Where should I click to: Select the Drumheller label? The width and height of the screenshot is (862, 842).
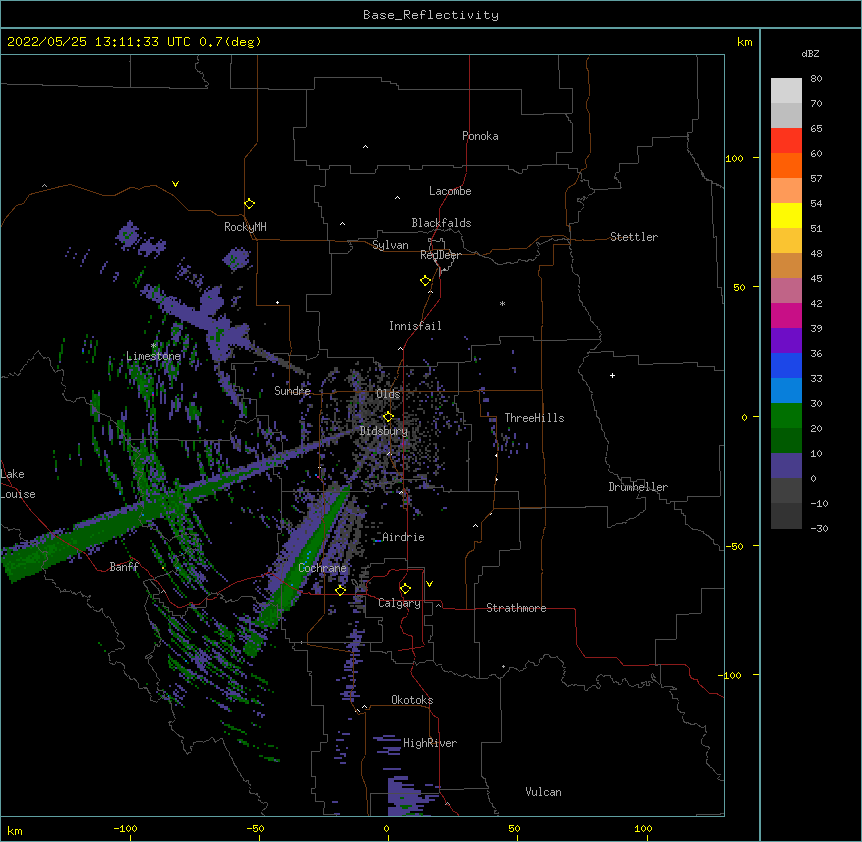pos(638,487)
